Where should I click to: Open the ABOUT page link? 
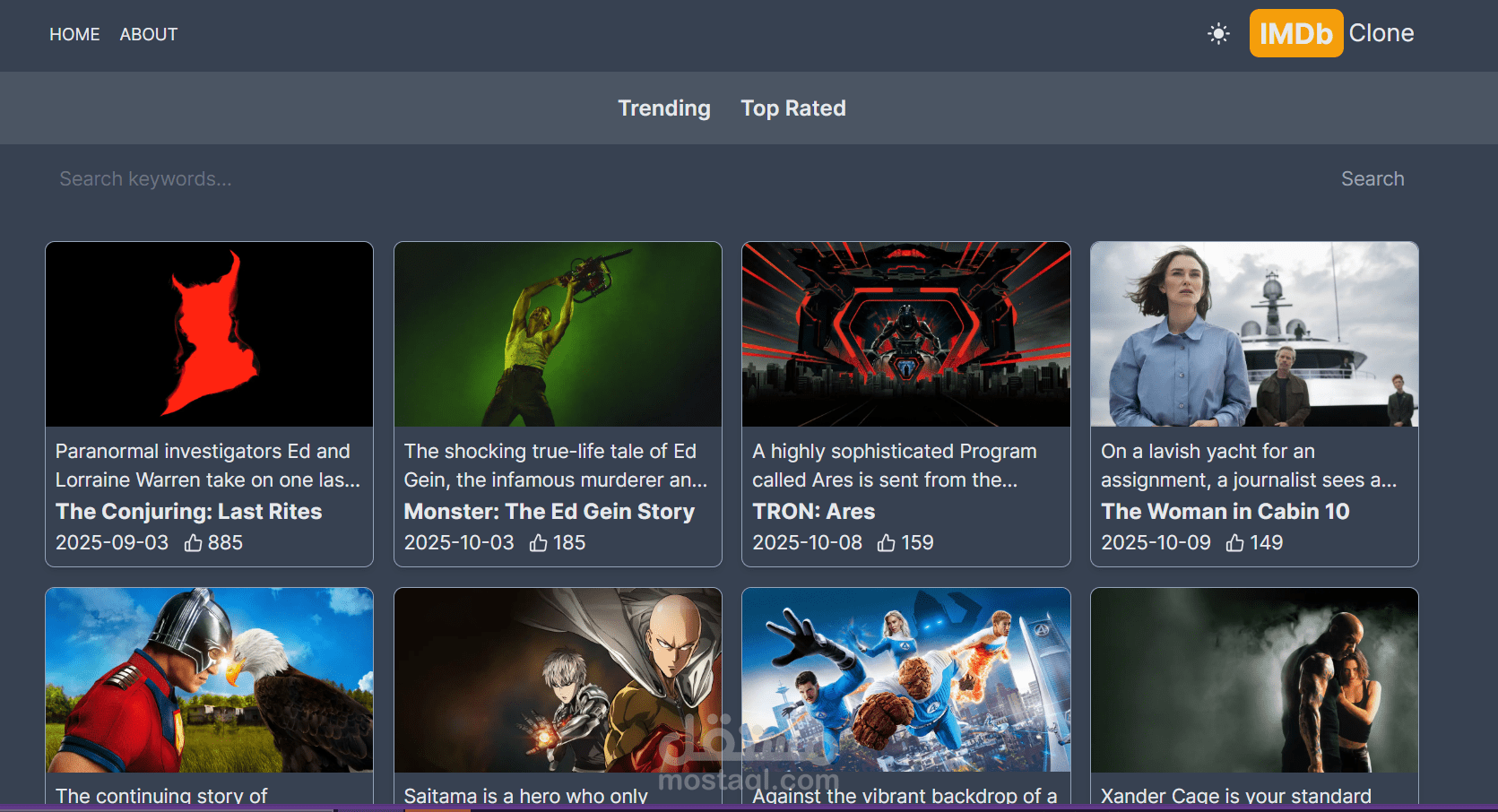click(x=149, y=34)
